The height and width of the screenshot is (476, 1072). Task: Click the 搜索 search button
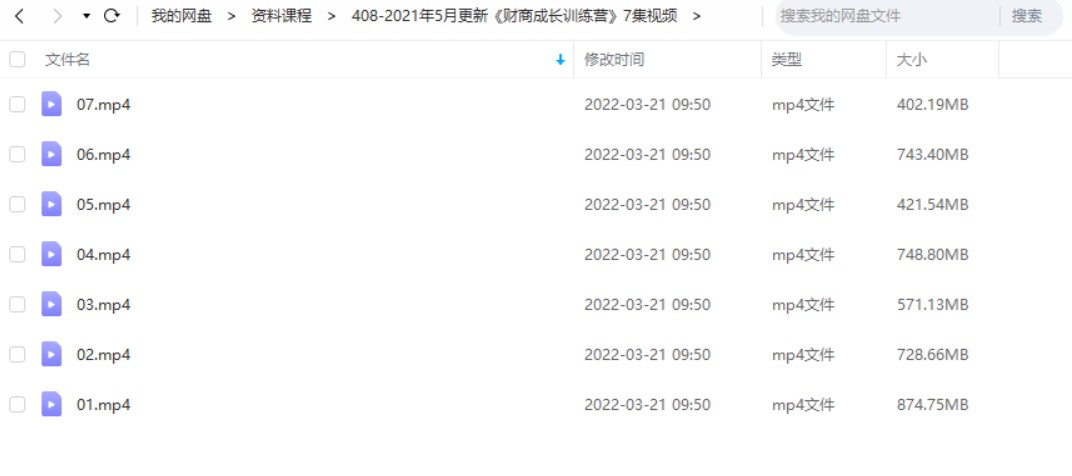point(1027,16)
